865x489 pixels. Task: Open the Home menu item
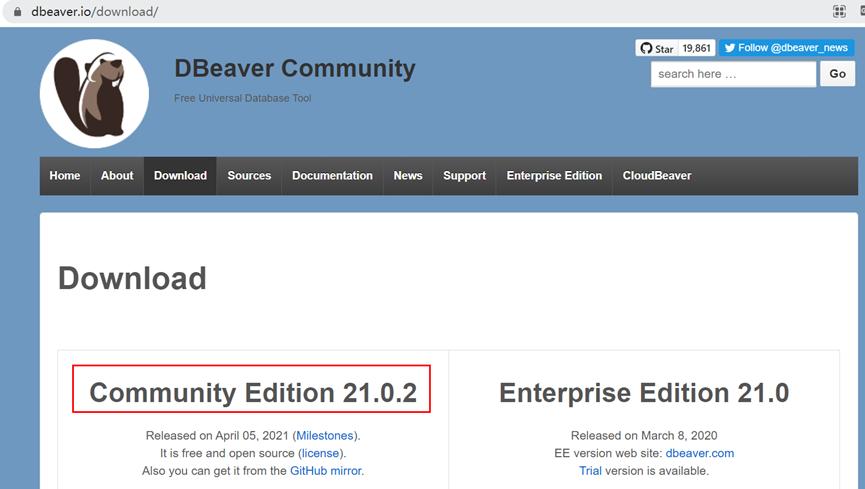point(65,176)
